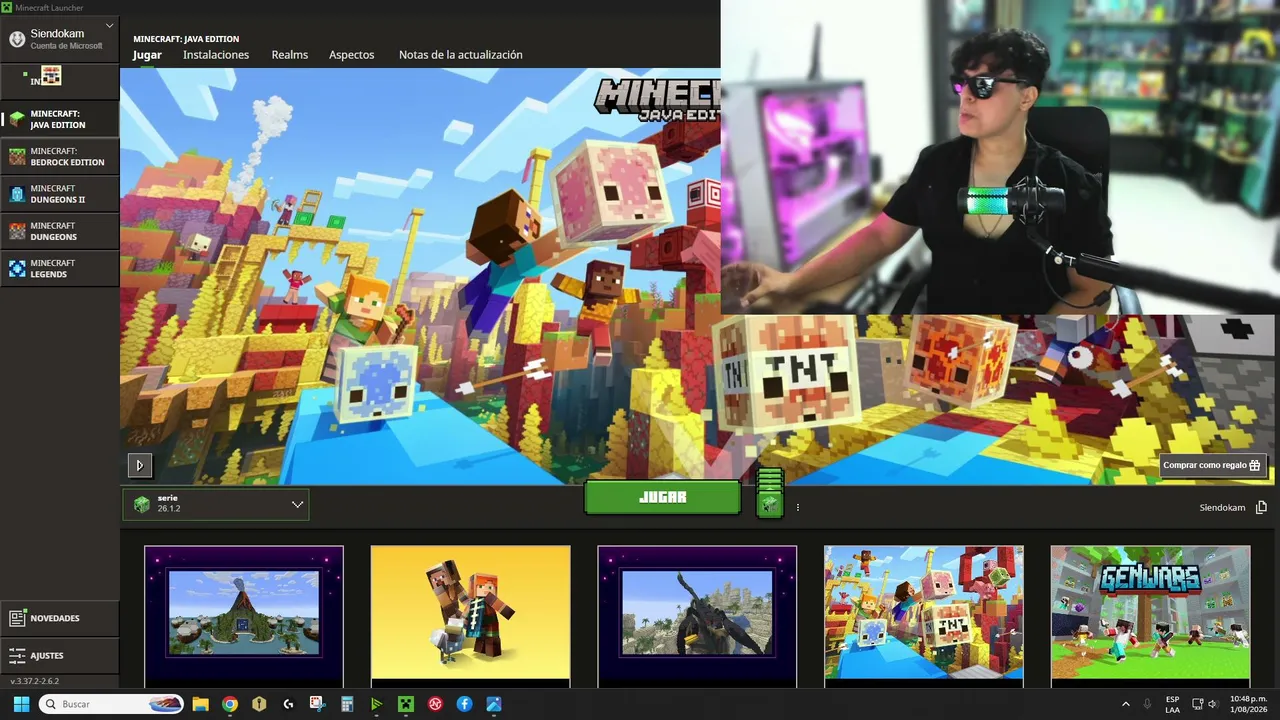Image resolution: width=1280 pixels, height=720 pixels.
Task: Click the Buscar taskbar search box
Action: (x=112, y=704)
